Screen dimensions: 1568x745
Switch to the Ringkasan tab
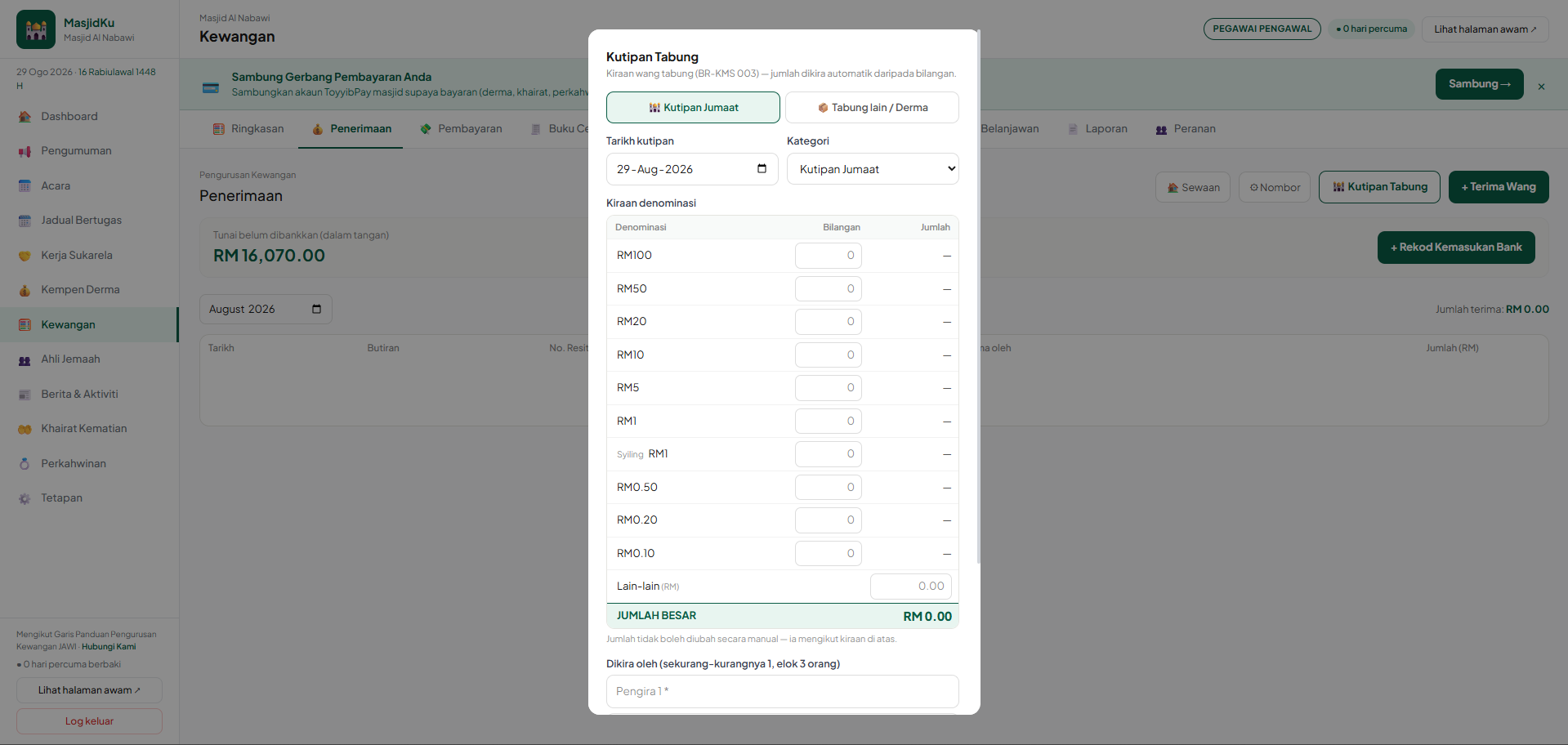pos(248,129)
